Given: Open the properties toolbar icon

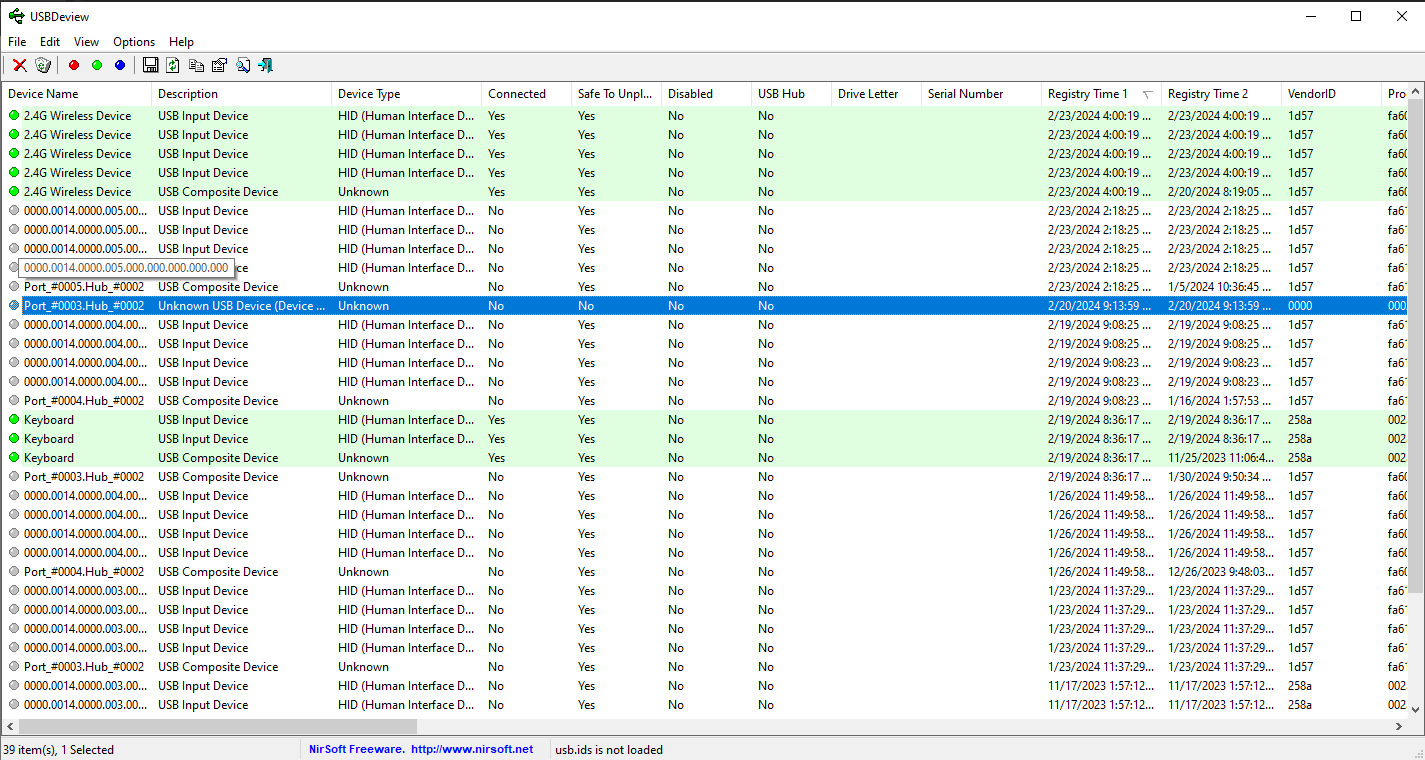Looking at the screenshot, I should pyautogui.click(x=219, y=65).
